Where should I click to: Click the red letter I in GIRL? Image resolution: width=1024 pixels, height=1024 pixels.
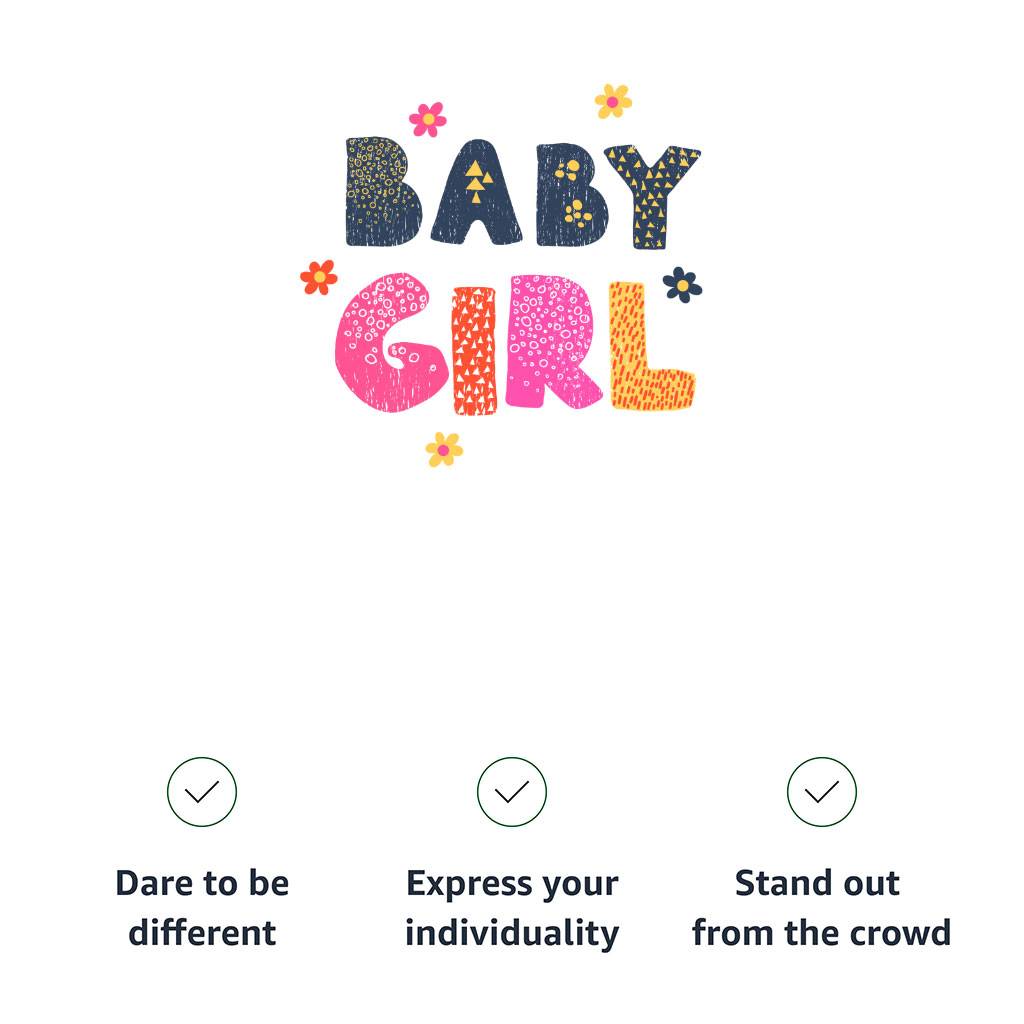point(475,350)
